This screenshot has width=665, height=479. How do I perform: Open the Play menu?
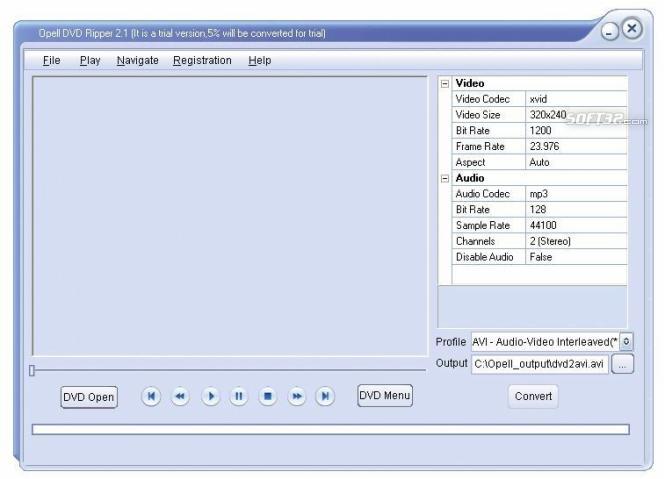[x=90, y=61]
